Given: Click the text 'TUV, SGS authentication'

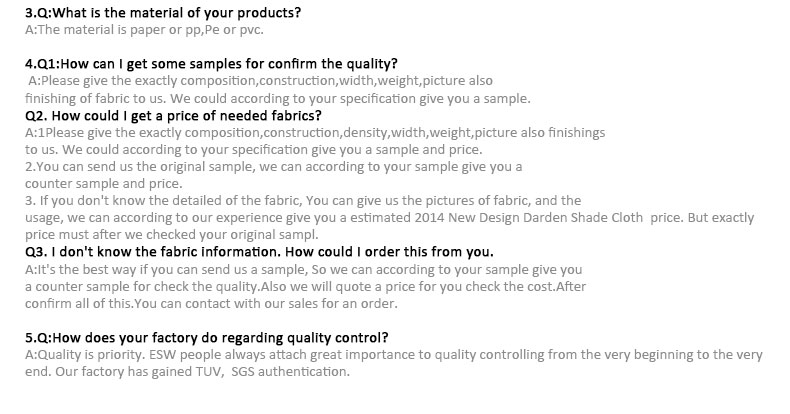Looking at the screenshot, I should tap(272, 372).
